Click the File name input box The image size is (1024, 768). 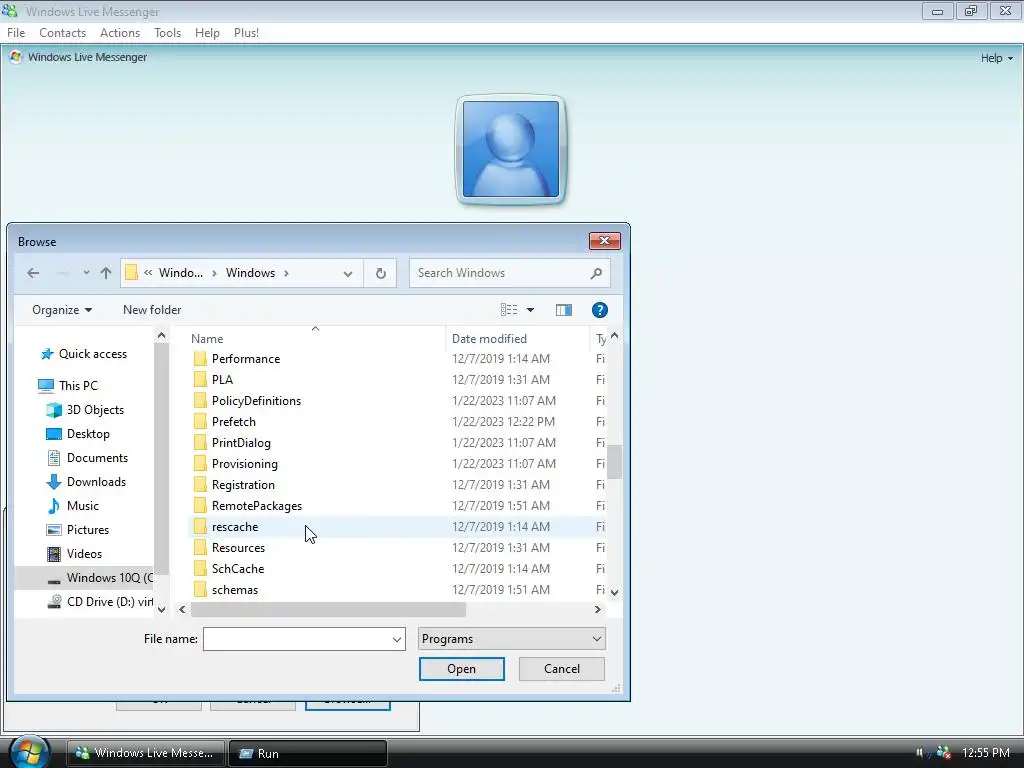(297, 639)
